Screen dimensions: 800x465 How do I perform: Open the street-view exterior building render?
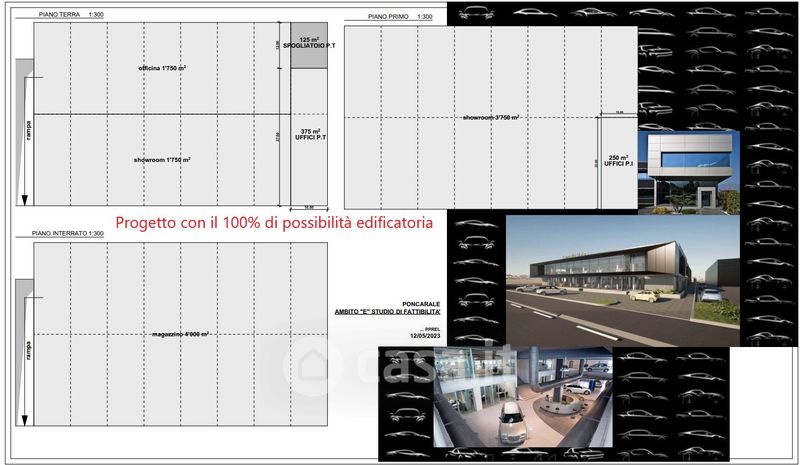click(622, 280)
